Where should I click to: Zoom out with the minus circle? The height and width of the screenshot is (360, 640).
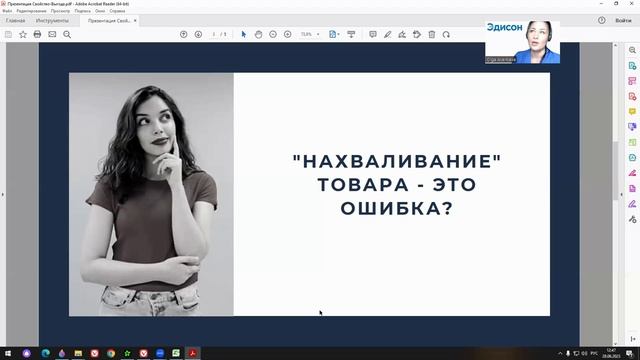pyautogui.click(x=273, y=35)
